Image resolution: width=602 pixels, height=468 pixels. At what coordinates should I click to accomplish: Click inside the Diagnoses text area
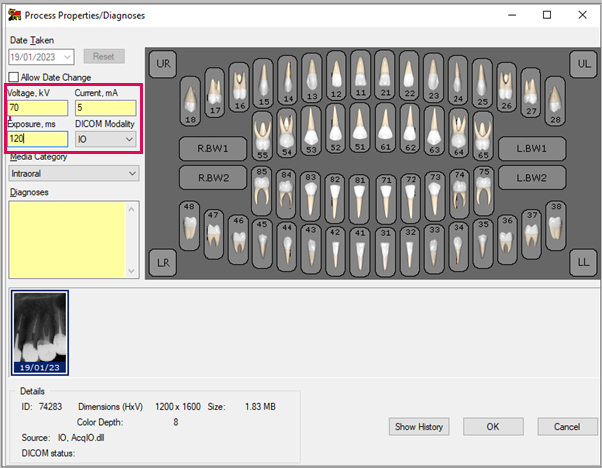pyautogui.click(x=67, y=240)
